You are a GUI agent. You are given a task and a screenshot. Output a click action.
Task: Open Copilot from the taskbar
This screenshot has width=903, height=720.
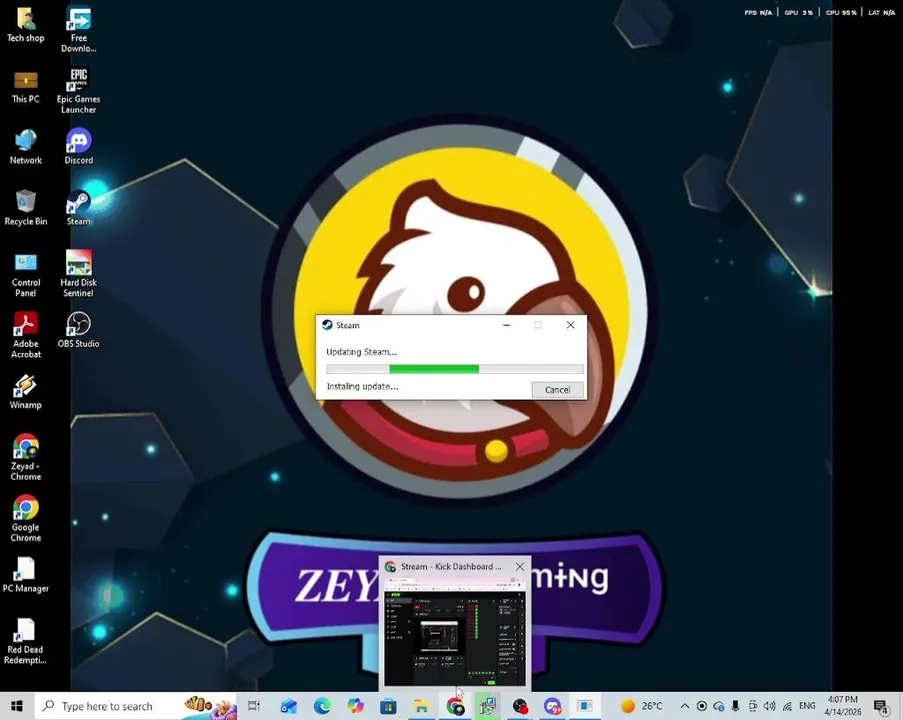point(355,706)
